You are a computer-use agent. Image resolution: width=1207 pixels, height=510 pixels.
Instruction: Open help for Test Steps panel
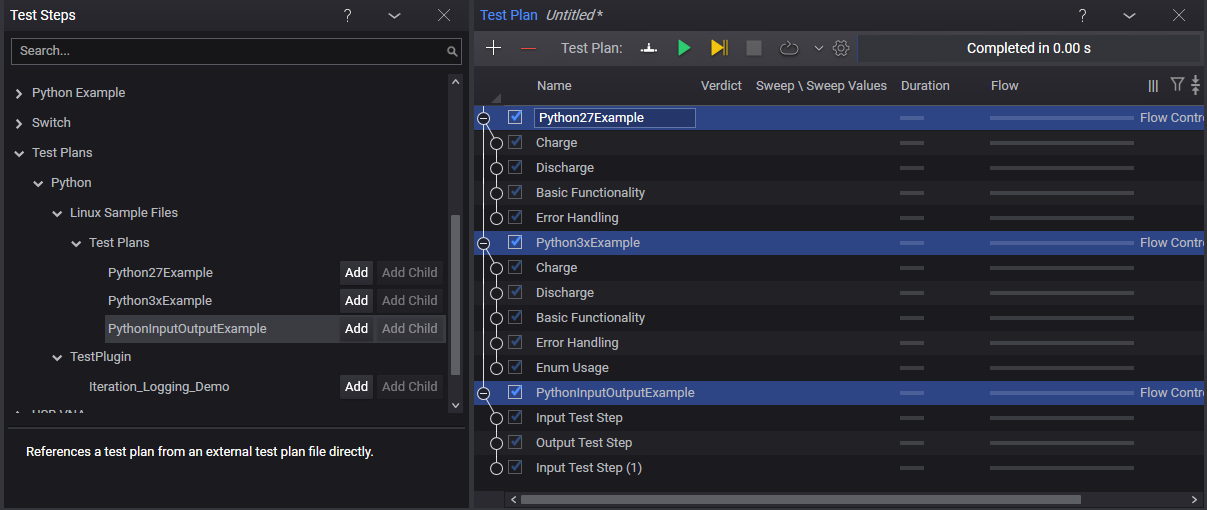coord(347,15)
